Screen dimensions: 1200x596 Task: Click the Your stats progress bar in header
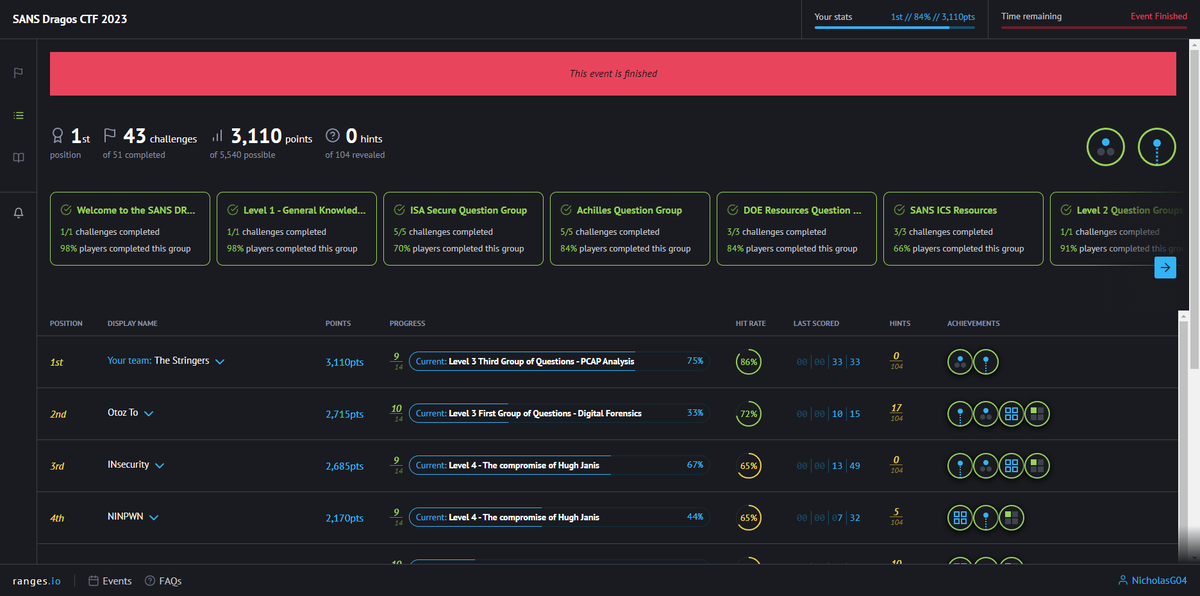pos(895,29)
